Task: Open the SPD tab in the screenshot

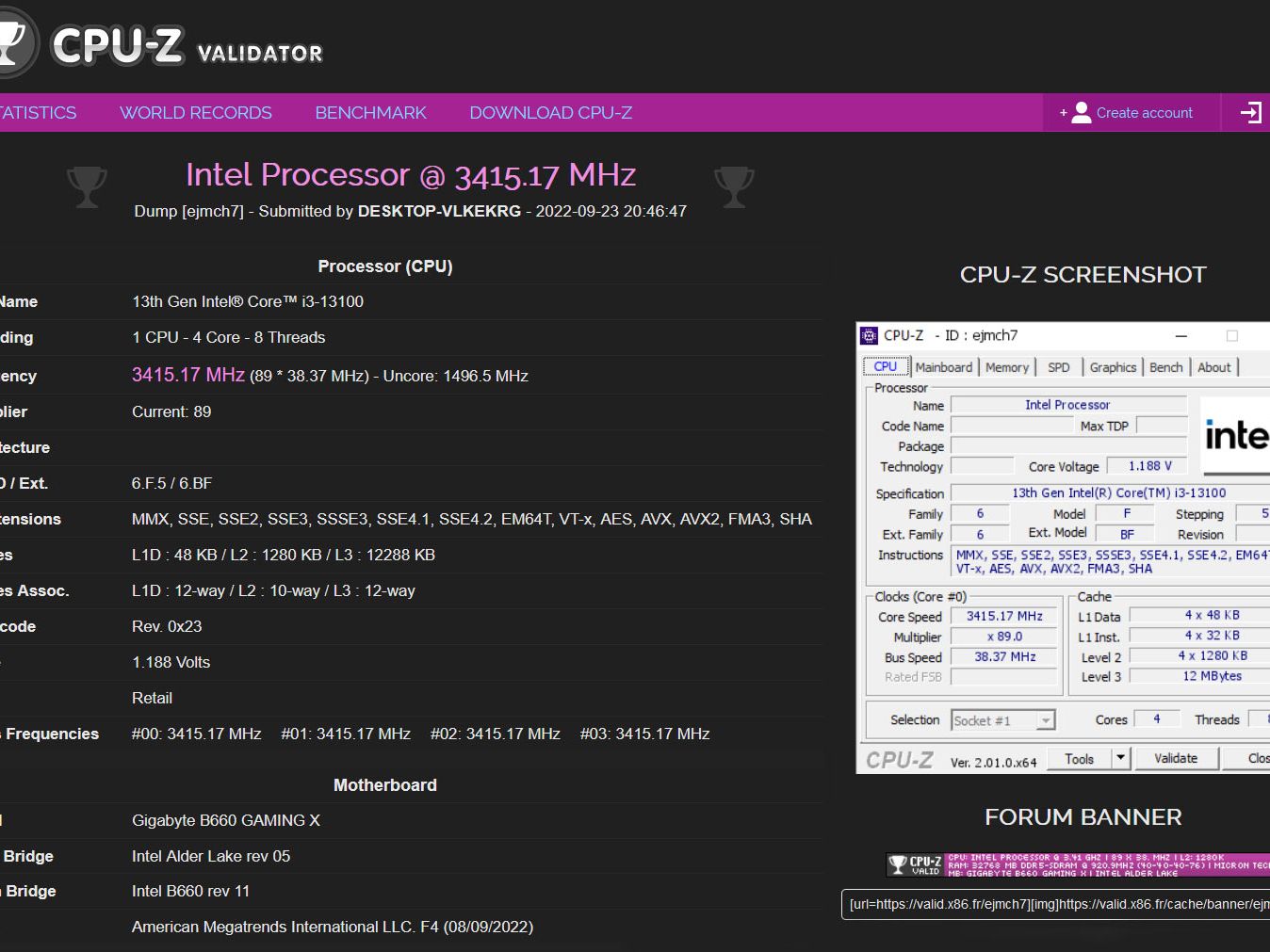Action: pyautogui.click(x=1059, y=367)
